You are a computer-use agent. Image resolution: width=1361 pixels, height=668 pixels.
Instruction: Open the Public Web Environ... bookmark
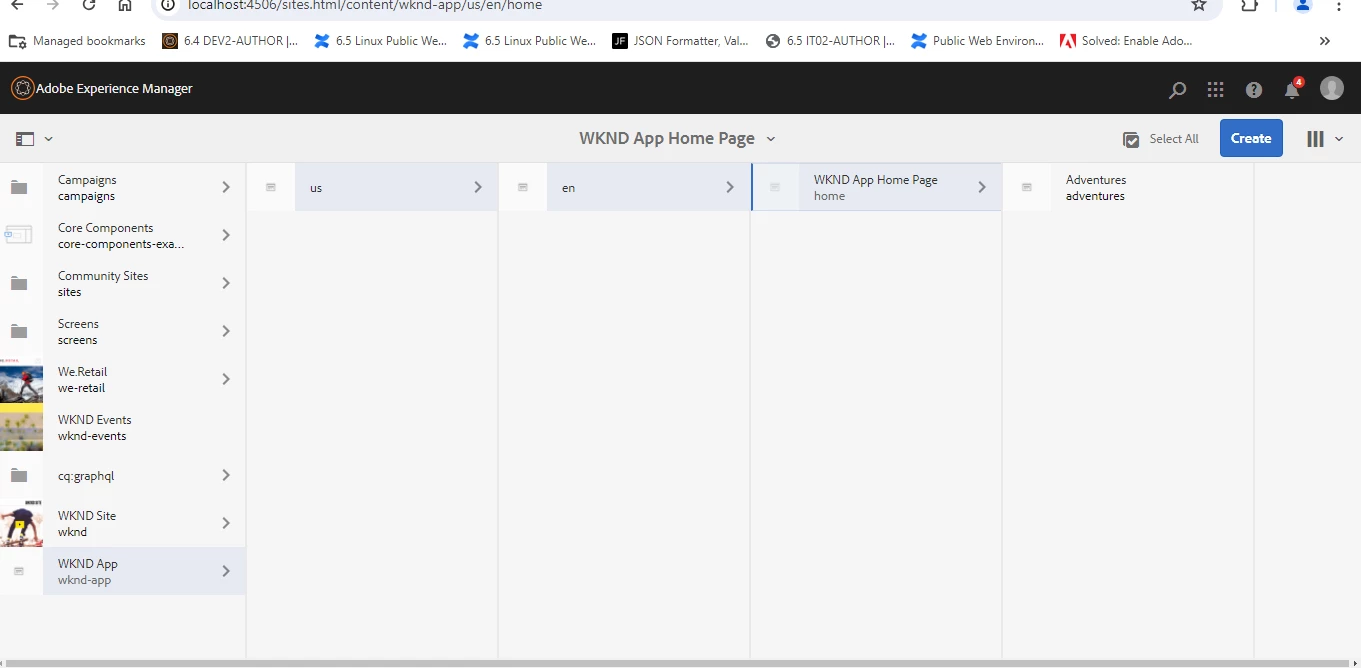point(977,41)
